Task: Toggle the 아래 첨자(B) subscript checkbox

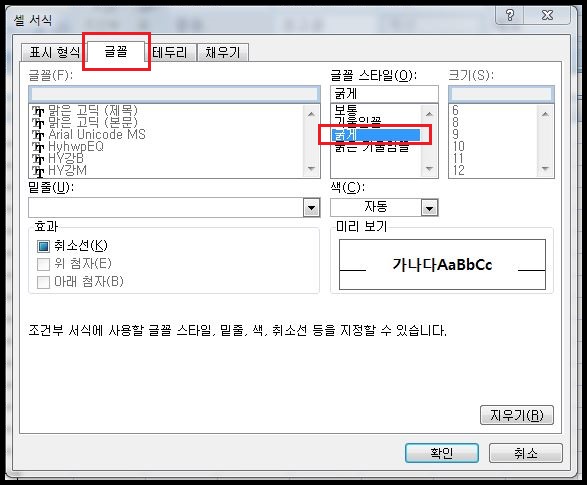Action: [x=43, y=282]
